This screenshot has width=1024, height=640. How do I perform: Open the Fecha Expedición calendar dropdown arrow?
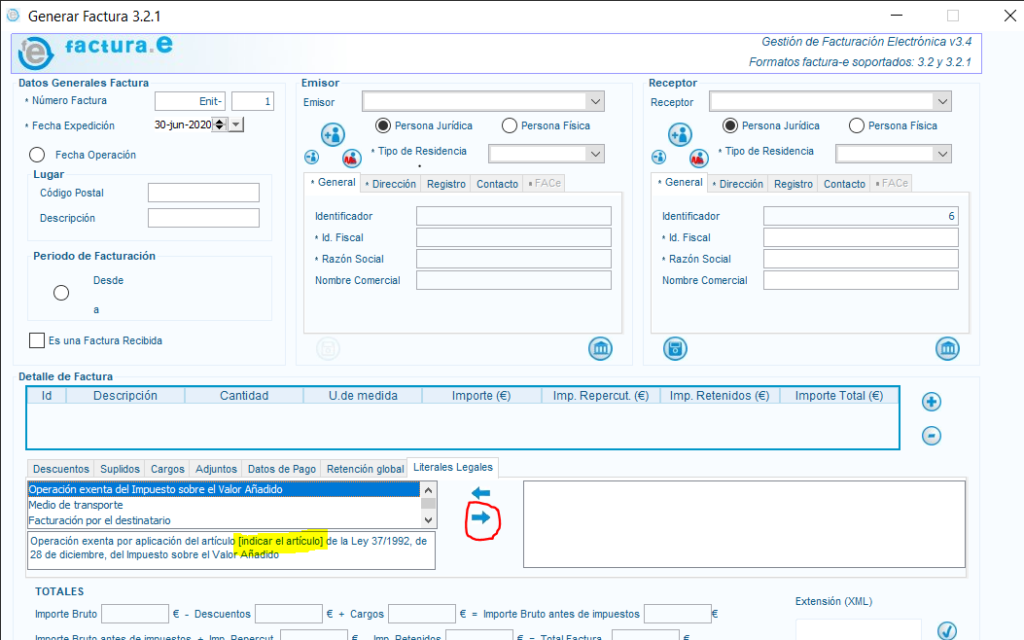tap(236, 124)
